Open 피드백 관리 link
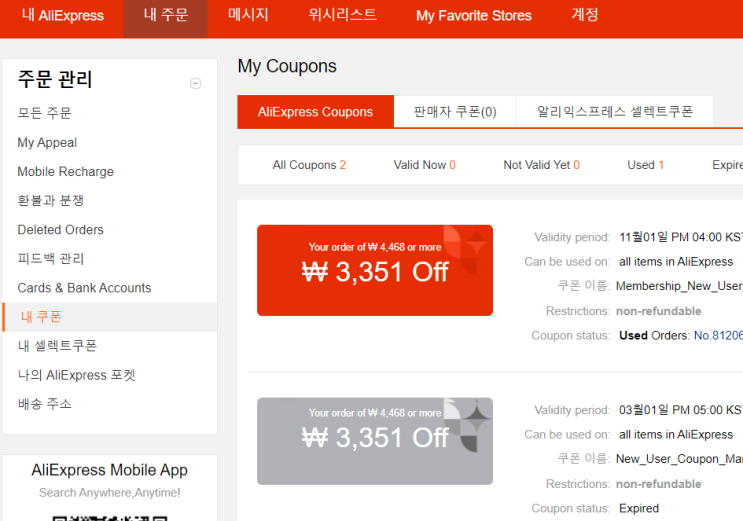 [x=51, y=259]
